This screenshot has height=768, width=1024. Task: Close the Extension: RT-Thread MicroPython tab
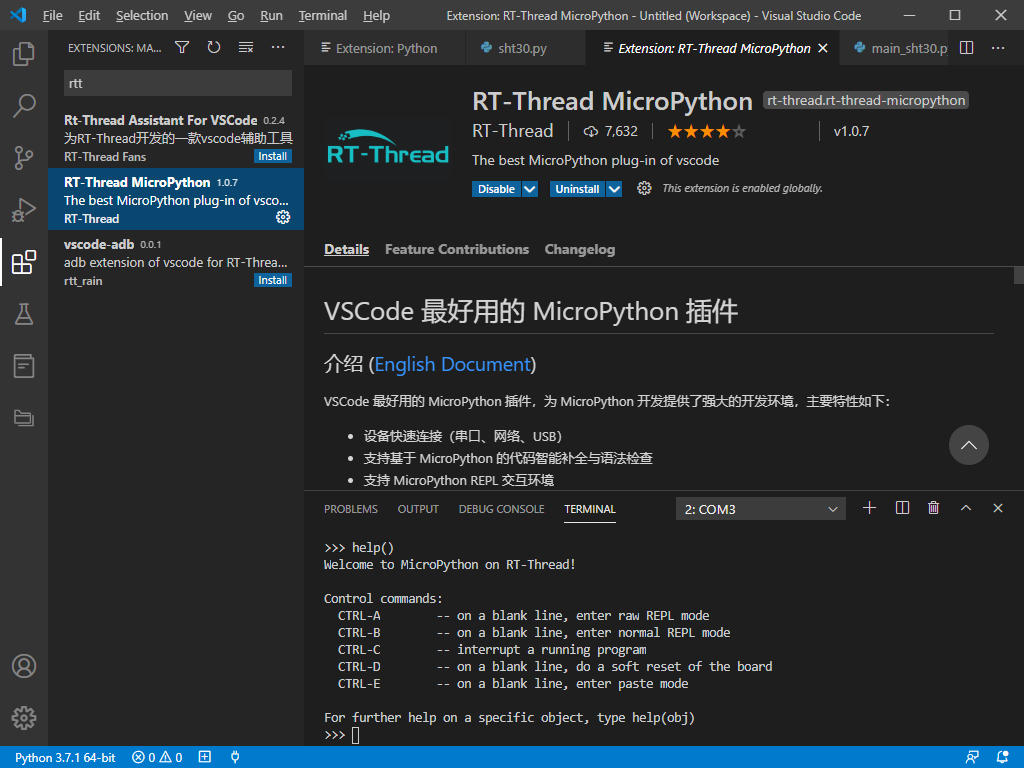click(823, 48)
